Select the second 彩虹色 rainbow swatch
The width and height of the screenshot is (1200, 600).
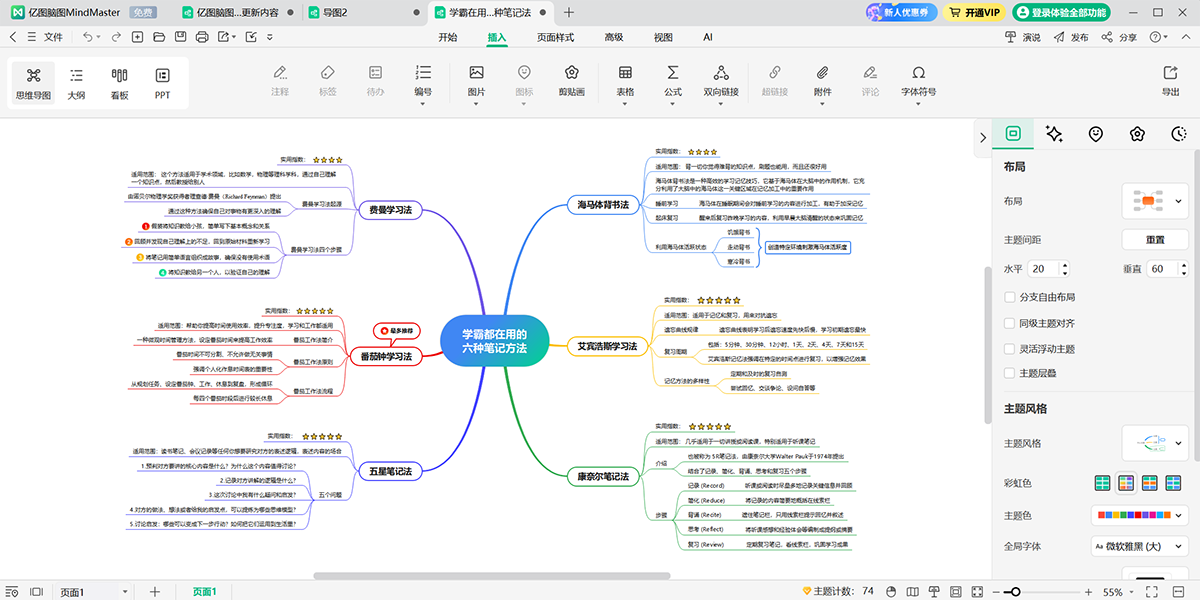coord(1125,483)
